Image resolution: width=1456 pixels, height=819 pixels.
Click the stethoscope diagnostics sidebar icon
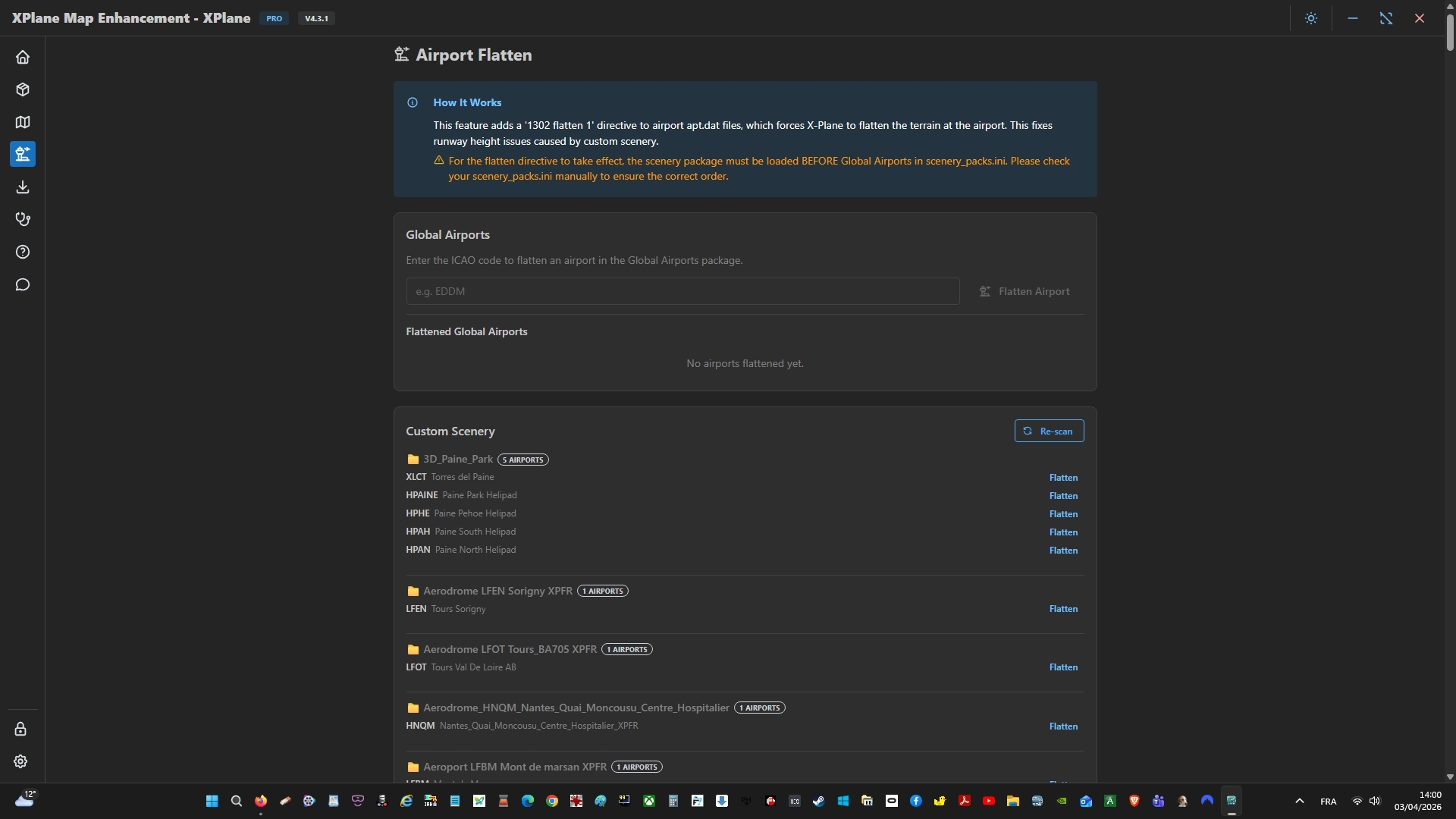[23, 219]
